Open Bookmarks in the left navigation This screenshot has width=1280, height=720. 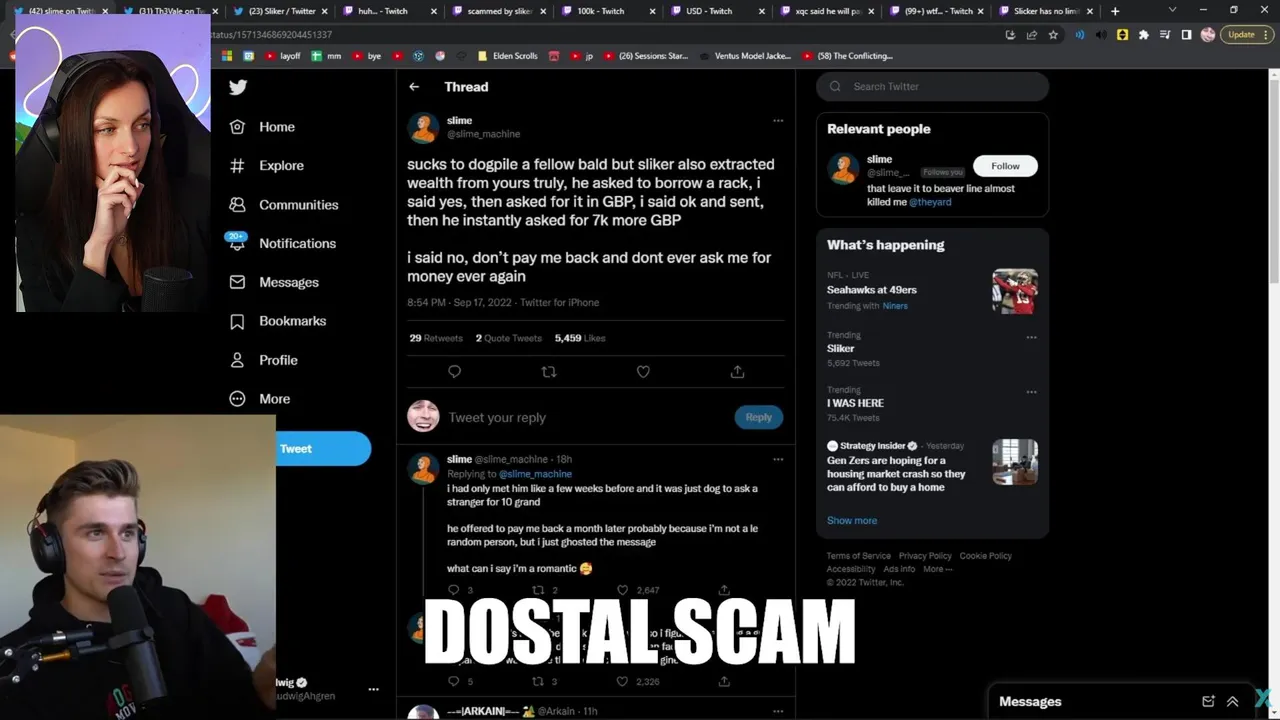[277, 321]
